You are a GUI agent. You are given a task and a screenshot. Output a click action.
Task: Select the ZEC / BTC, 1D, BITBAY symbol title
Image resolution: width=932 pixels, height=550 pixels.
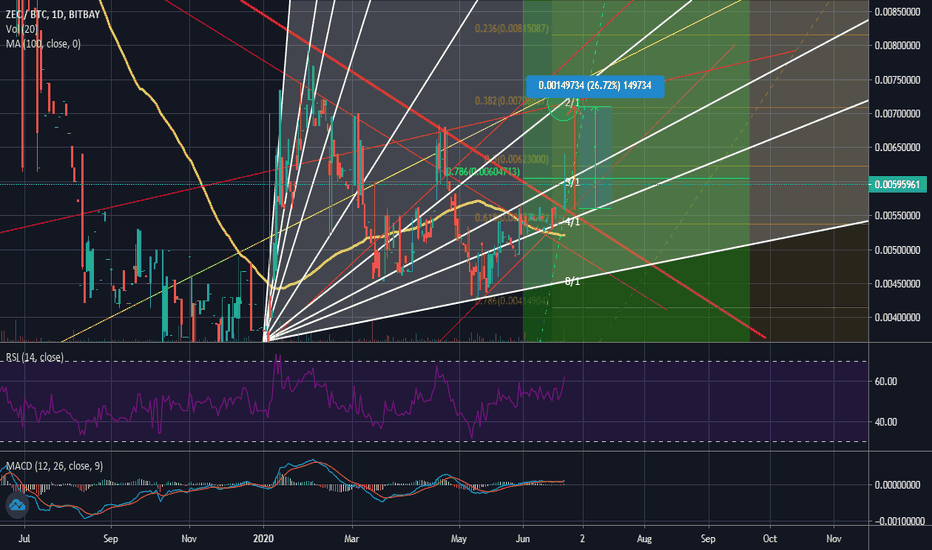pos(53,14)
